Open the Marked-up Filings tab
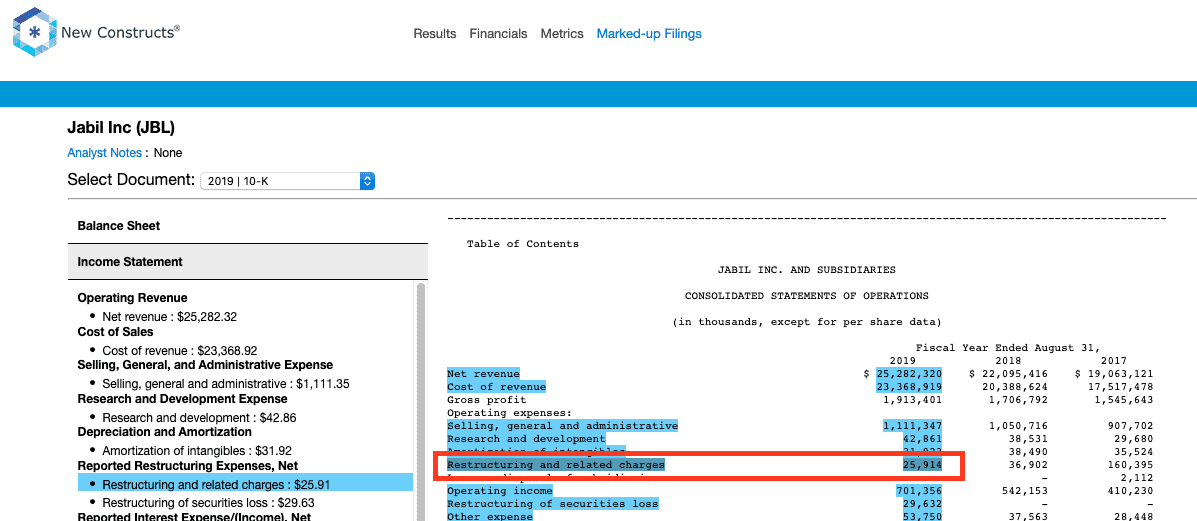Viewport: 1197px width, 521px height. [649, 34]
